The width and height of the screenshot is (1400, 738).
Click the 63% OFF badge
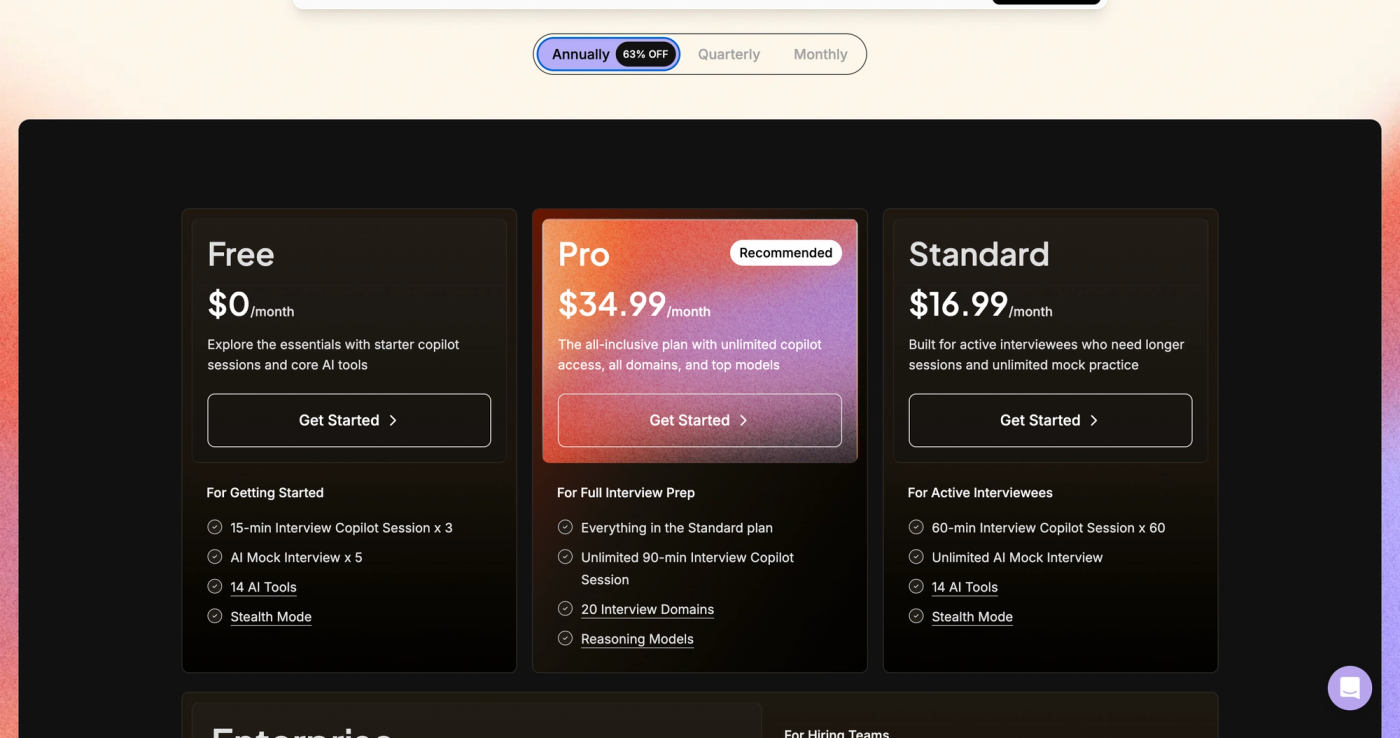tap(645, 54)
